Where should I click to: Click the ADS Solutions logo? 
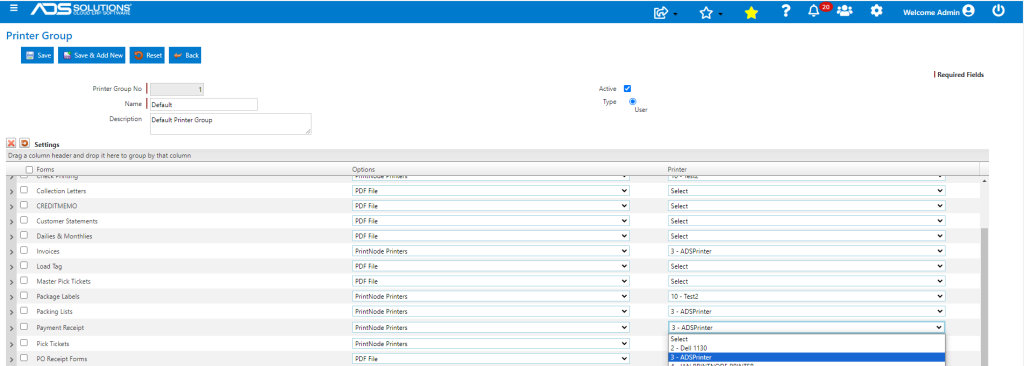pos(81,9)
